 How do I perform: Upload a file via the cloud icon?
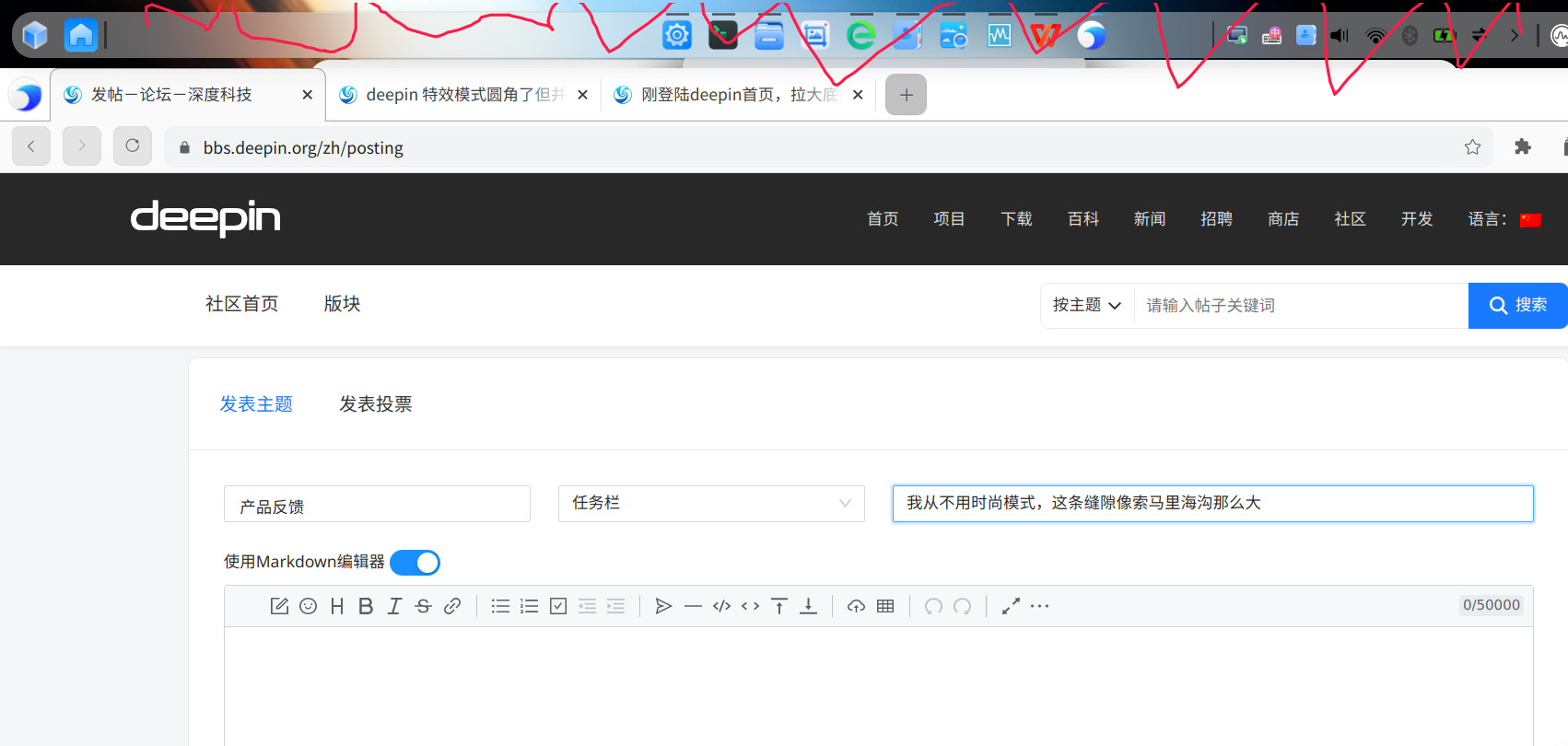(857, 606)
